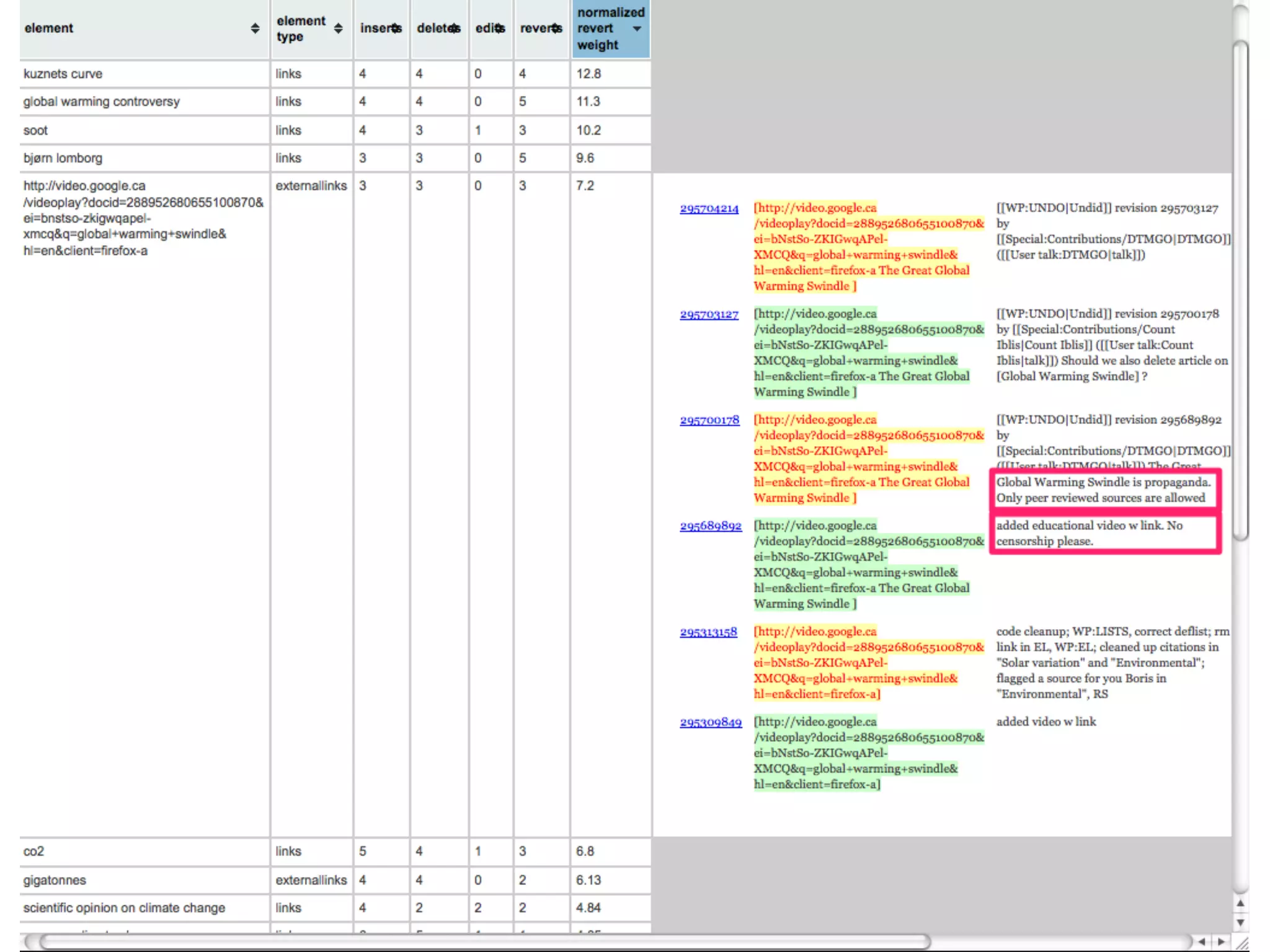Image resolution: width=1270 pixels, height=952 pixels.
Task: Click horizontal scrollbar right arrow
Action: 1221,941
